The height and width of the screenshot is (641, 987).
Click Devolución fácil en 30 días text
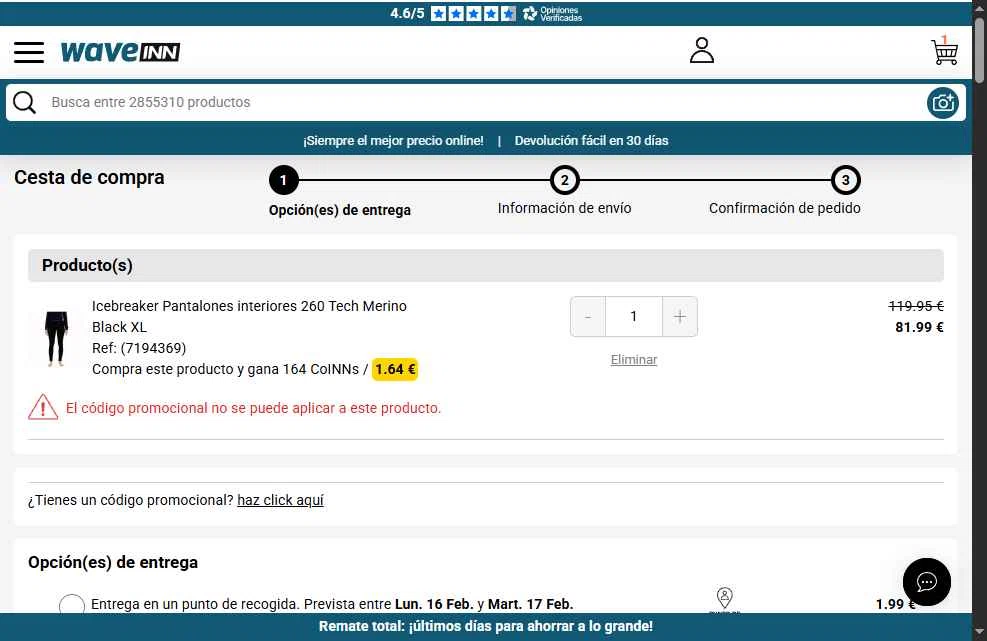point(592,140)
